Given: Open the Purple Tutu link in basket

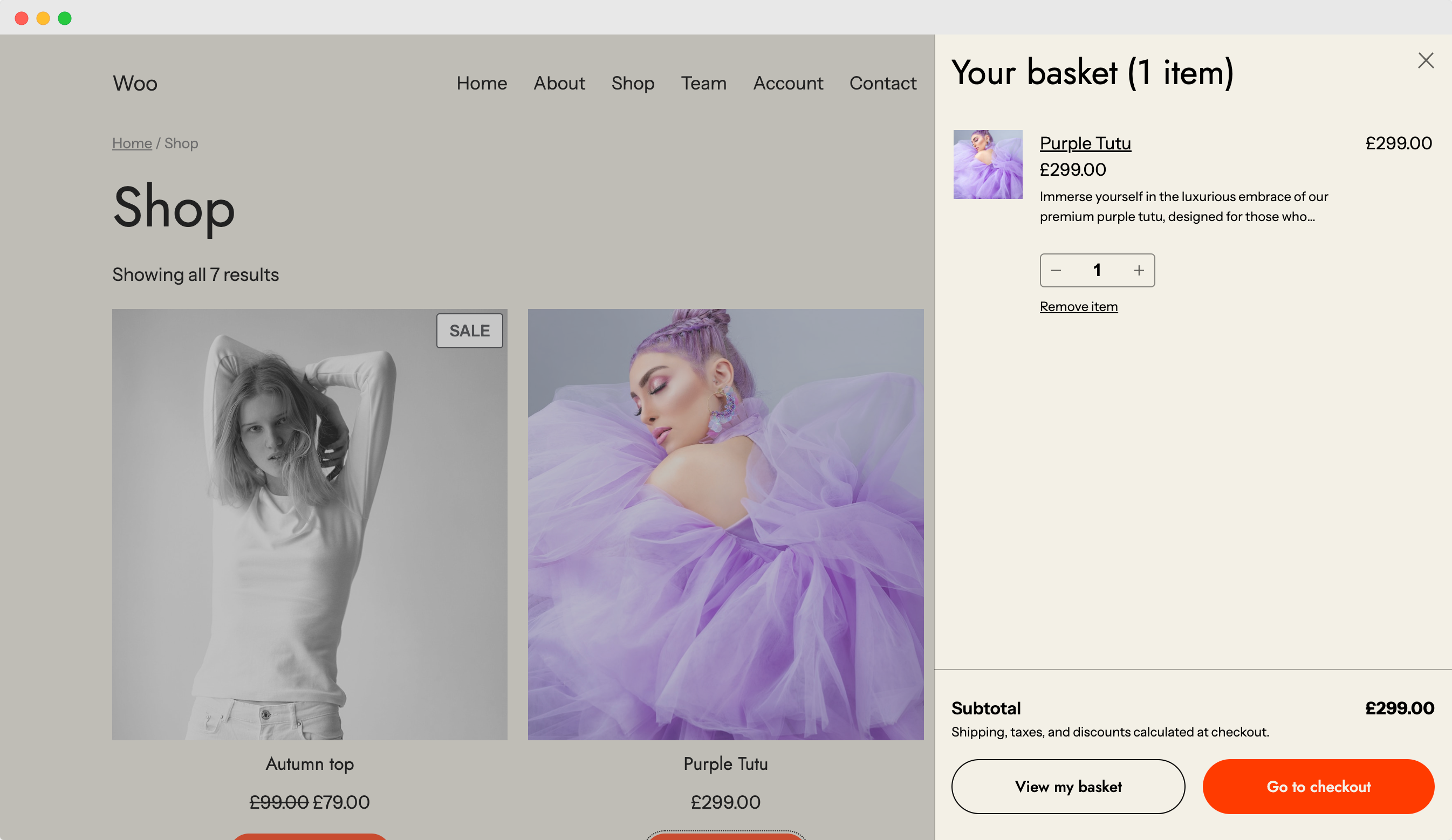Looking at the screenshot, I should pyautogui.click(x=1085, y=143).
